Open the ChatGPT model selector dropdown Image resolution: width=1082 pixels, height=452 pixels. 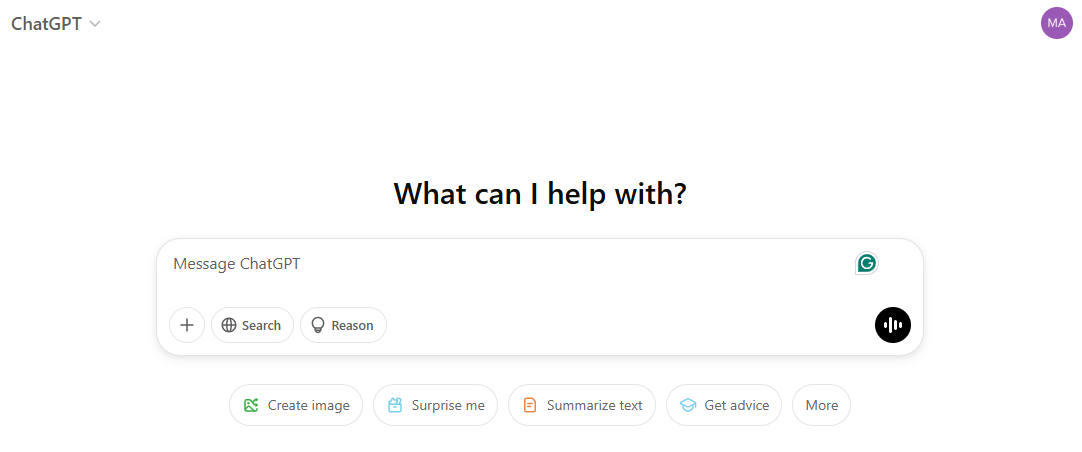47,24
